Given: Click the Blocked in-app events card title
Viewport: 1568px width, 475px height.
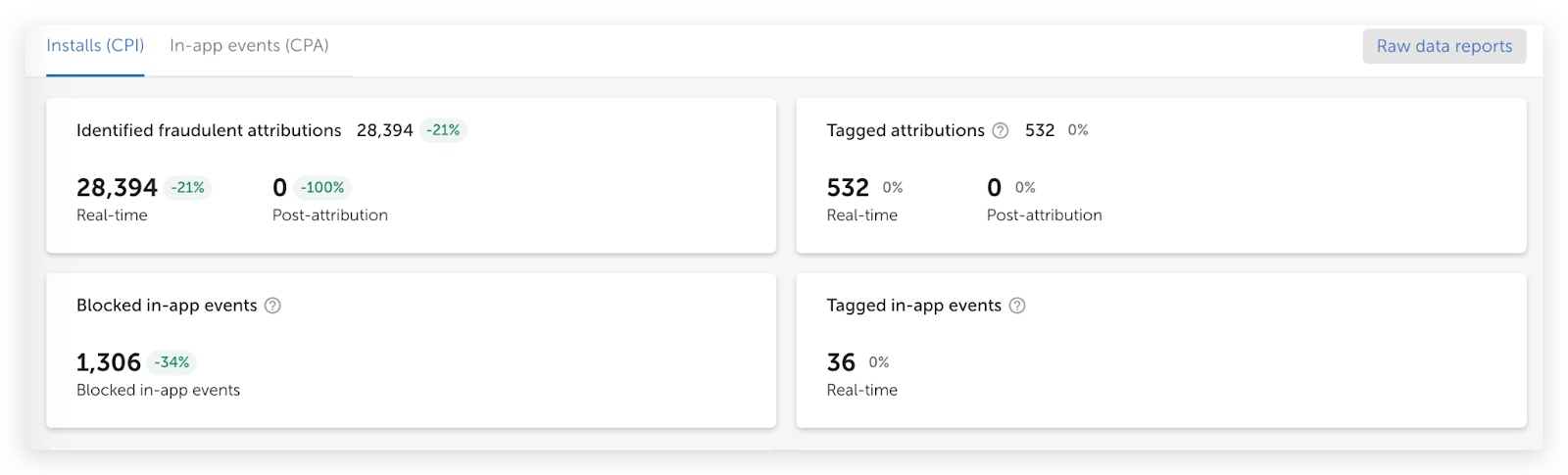Looking at the screenshot, I should pos(167,306).
